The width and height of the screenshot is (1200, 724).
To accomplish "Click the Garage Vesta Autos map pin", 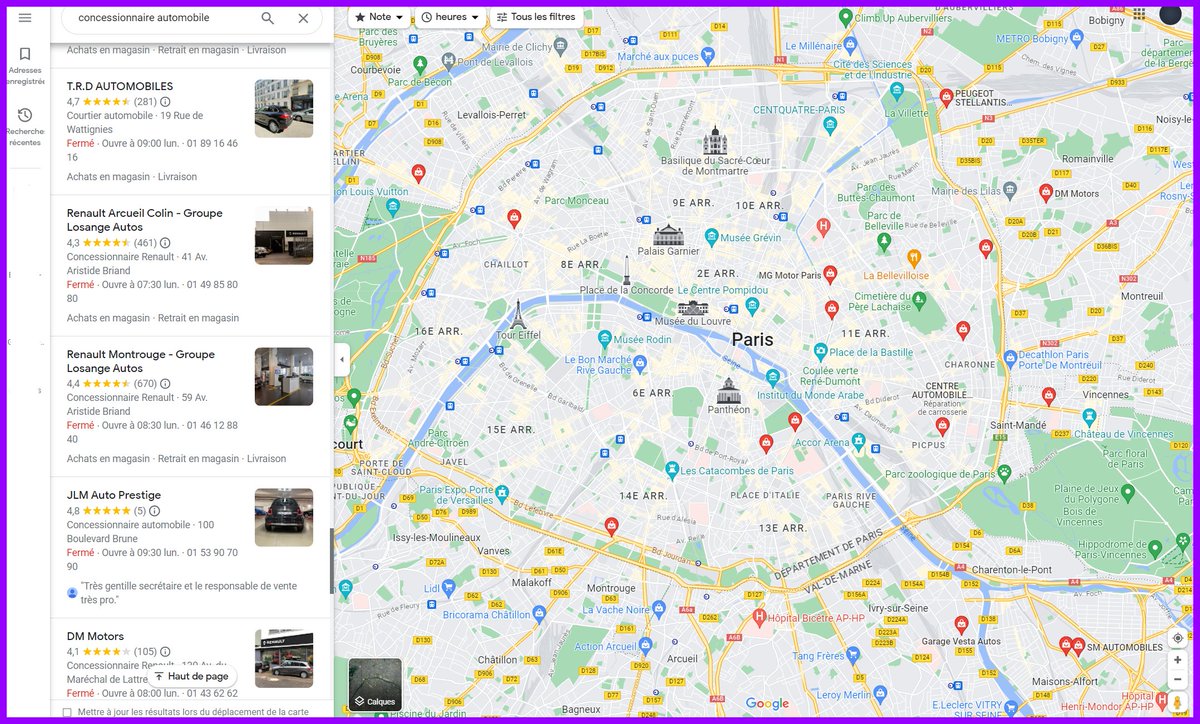I will click(961, 624).
